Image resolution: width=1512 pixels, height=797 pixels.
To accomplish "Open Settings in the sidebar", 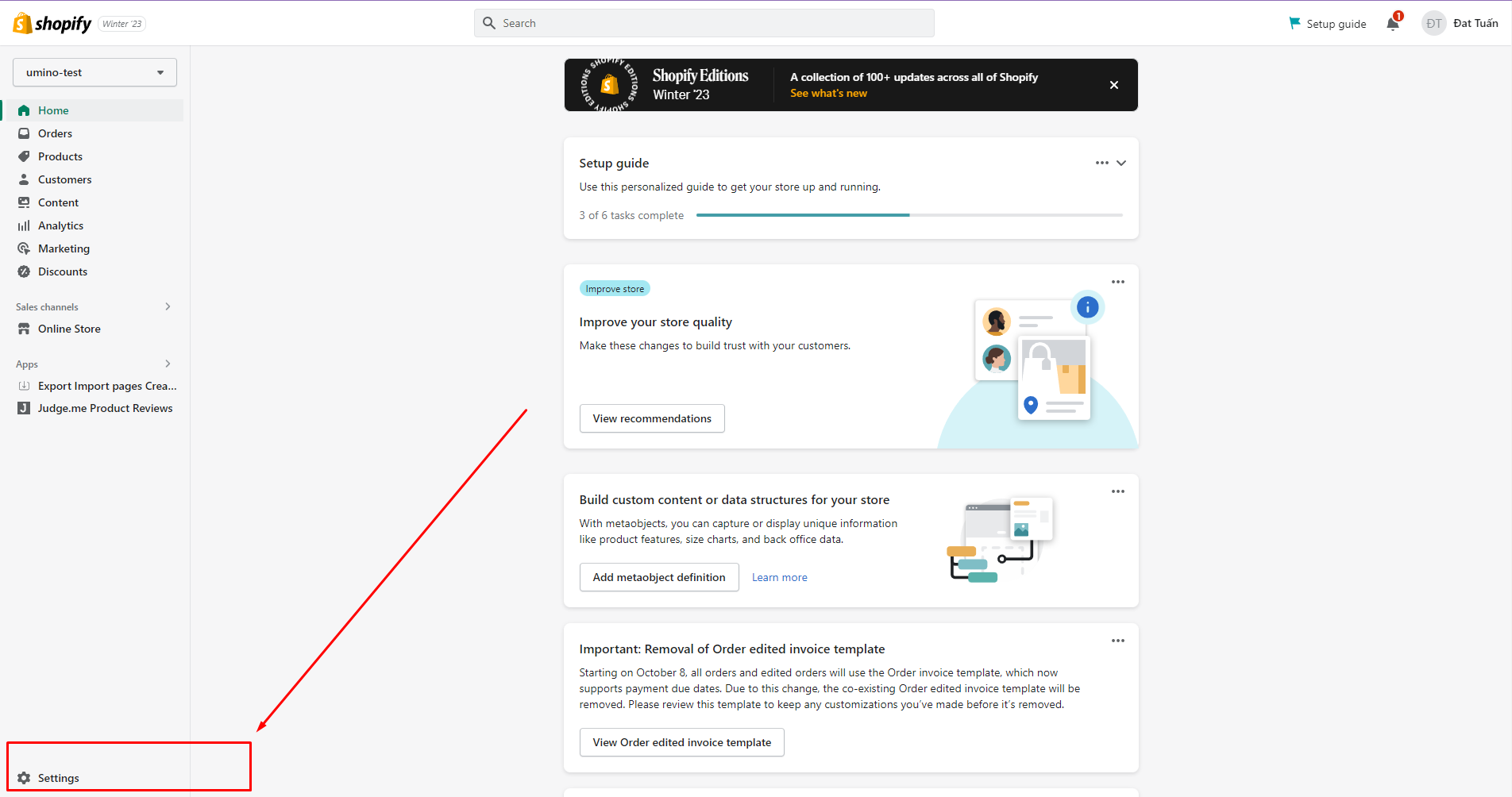I will pos(94,778).
